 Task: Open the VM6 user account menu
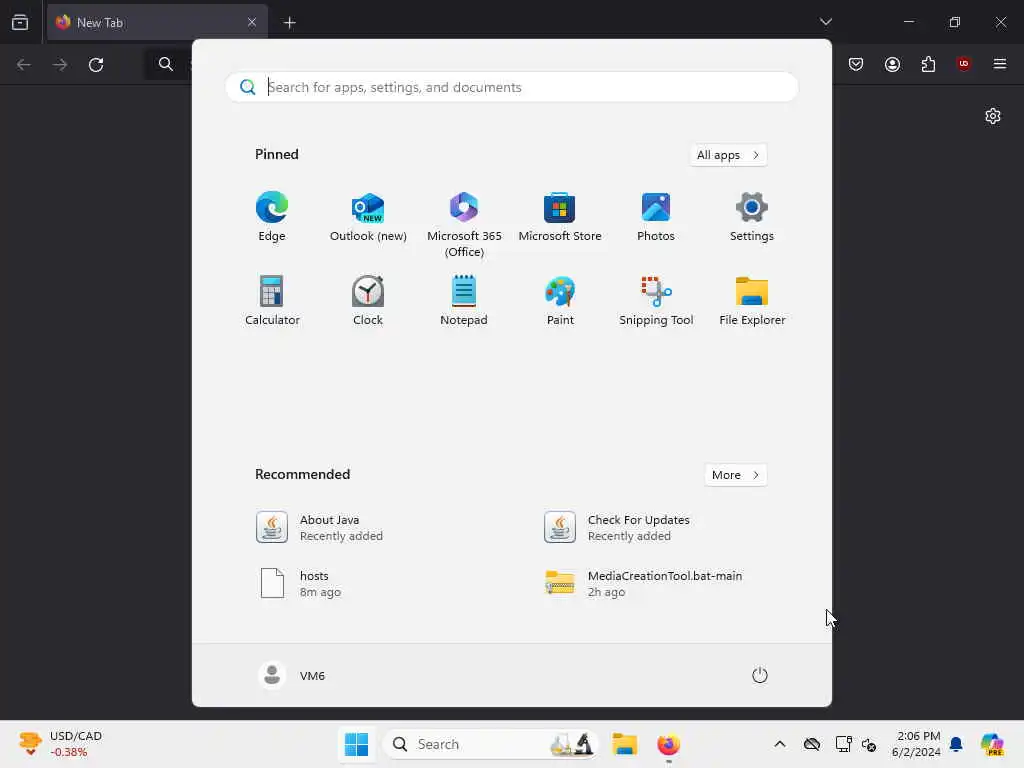pyautogui.click(x=292, y=675)
